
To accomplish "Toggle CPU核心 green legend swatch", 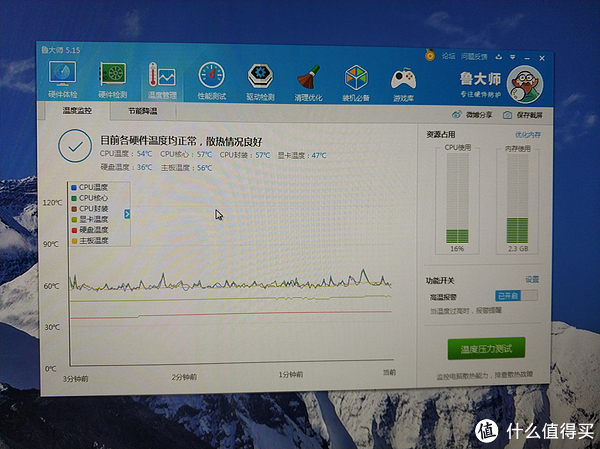I will click(x=74, y=198).
